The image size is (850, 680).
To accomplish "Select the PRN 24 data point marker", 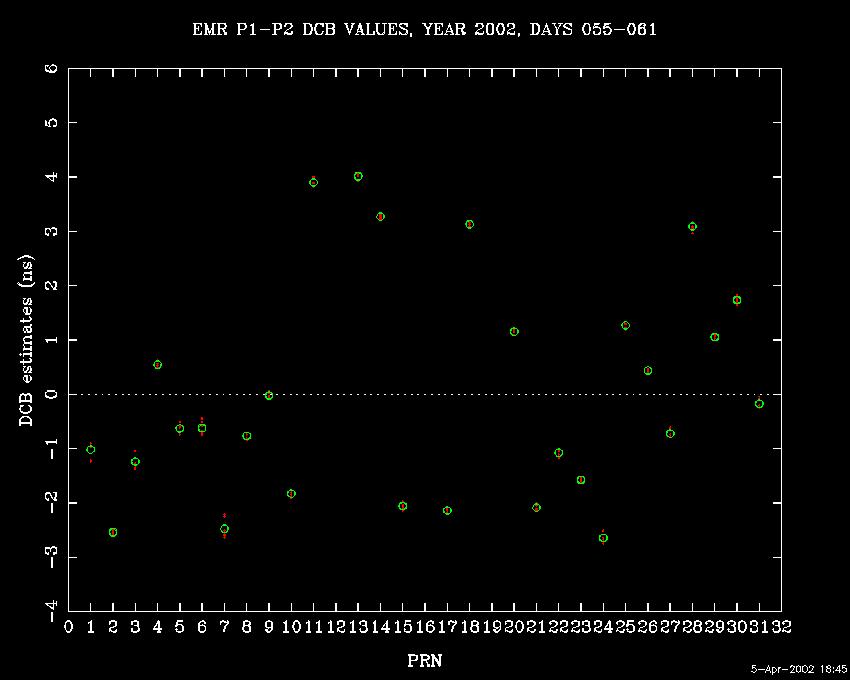I will (x=603, y=538).
